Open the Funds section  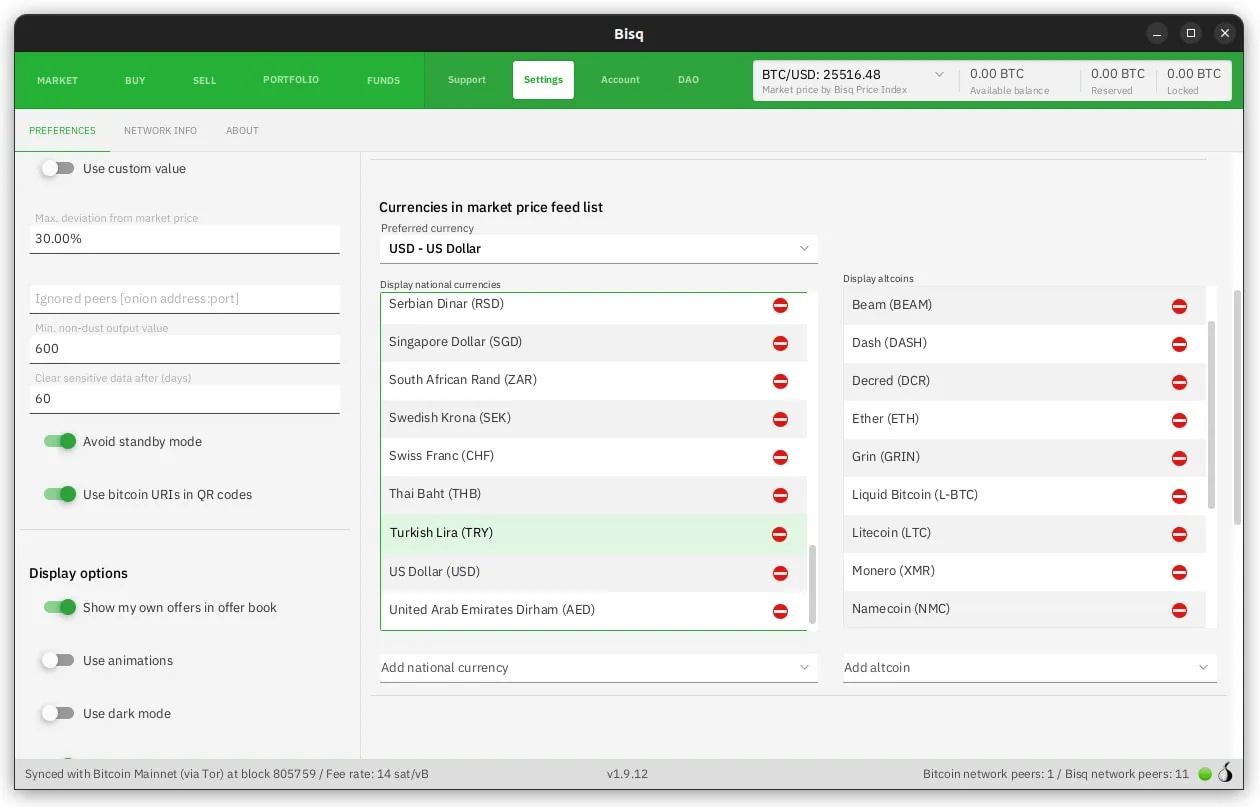click(383, 80)
